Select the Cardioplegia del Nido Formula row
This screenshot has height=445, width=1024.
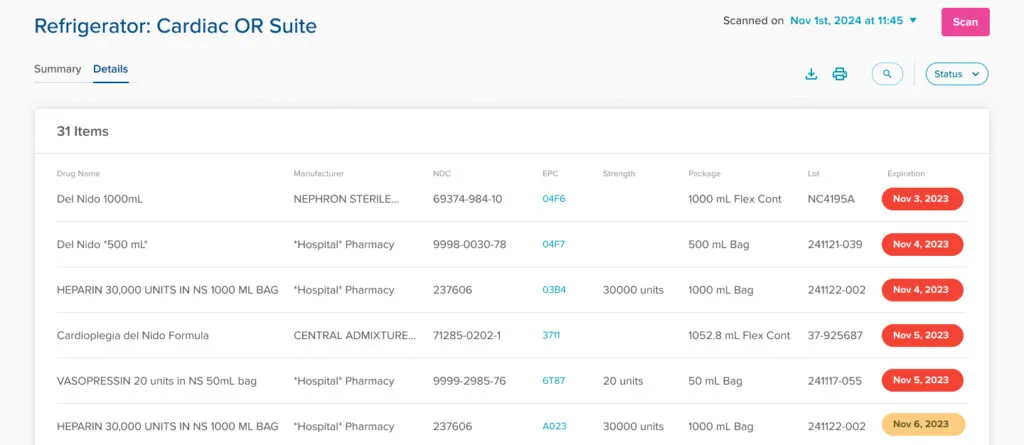133,336
